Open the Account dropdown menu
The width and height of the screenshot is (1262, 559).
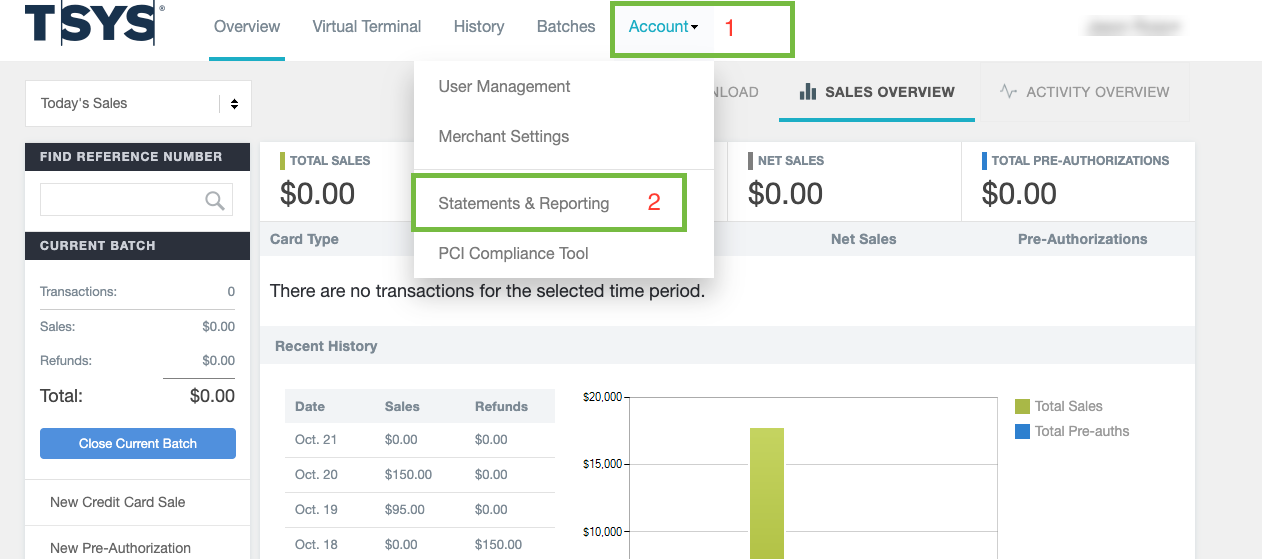(x=663, y=27)
